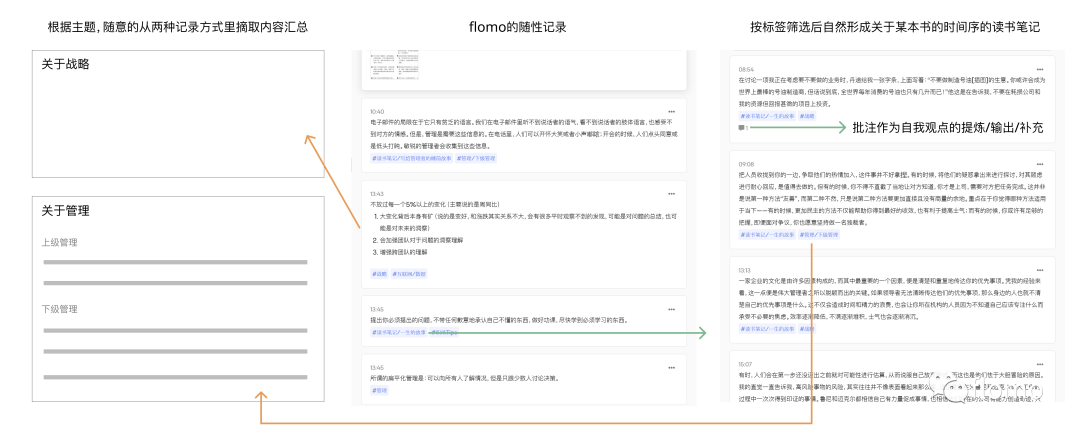Open the three-dot menu on the 15:07 note
Screen dimensions: 1080x435
tap(1039, 363)
